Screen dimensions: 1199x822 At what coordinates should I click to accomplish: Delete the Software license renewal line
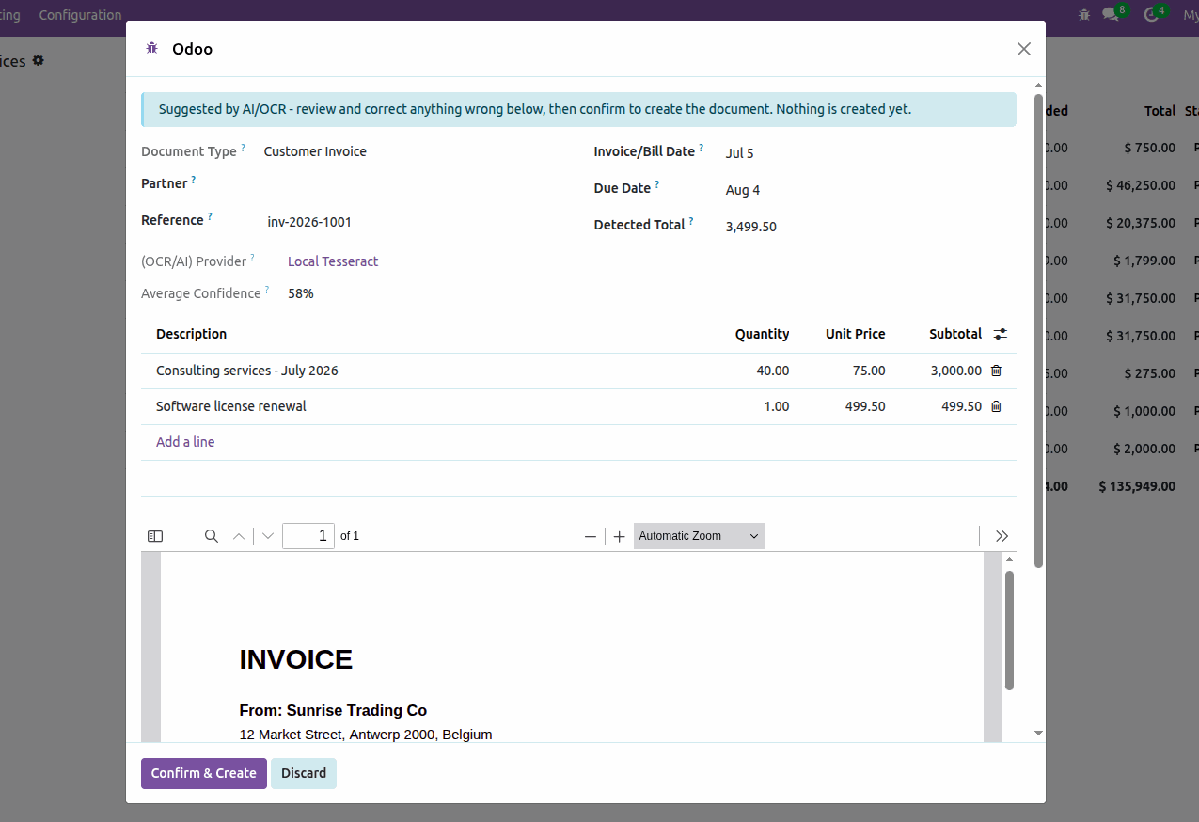tap(996, 407)
